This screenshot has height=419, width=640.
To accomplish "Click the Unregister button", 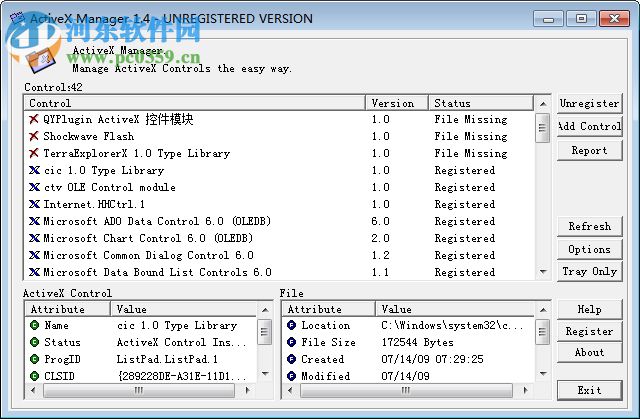I will coord(589,103).
